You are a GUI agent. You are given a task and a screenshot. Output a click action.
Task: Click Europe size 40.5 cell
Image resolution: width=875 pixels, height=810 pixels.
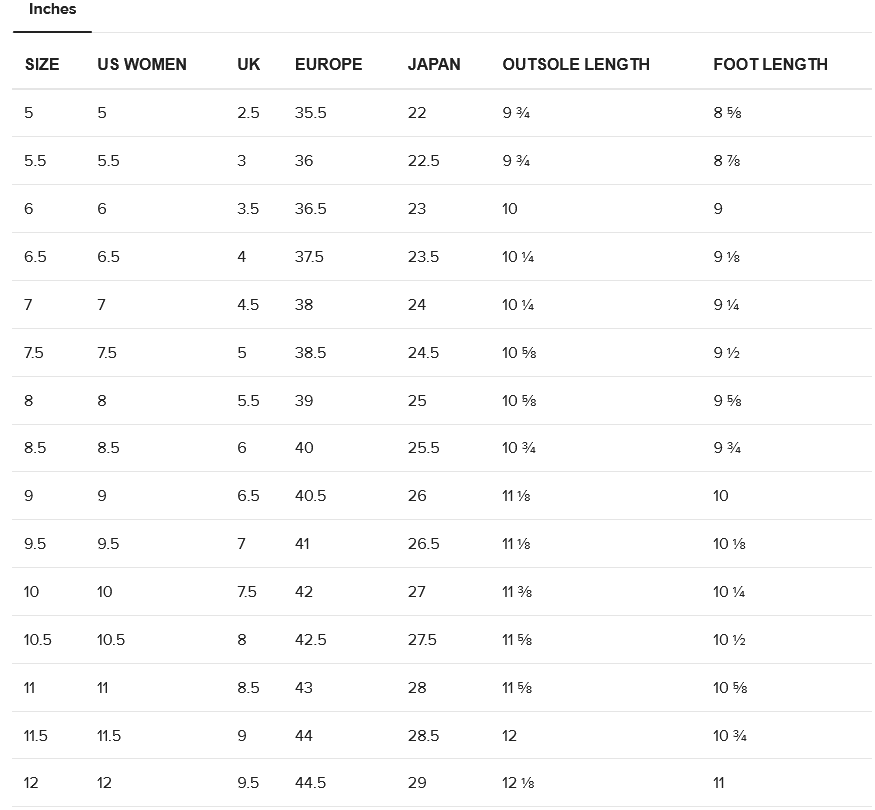click(x=311, y=496)
